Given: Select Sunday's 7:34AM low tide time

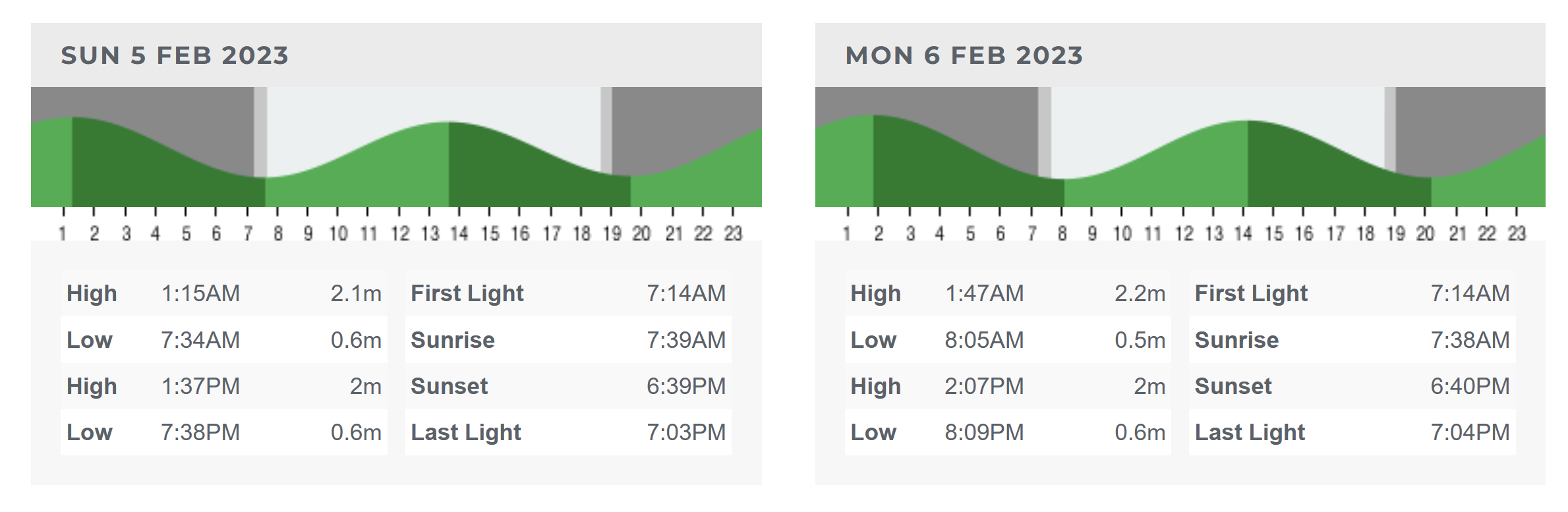Looking at the screenshot, I should tap(200, 340).
